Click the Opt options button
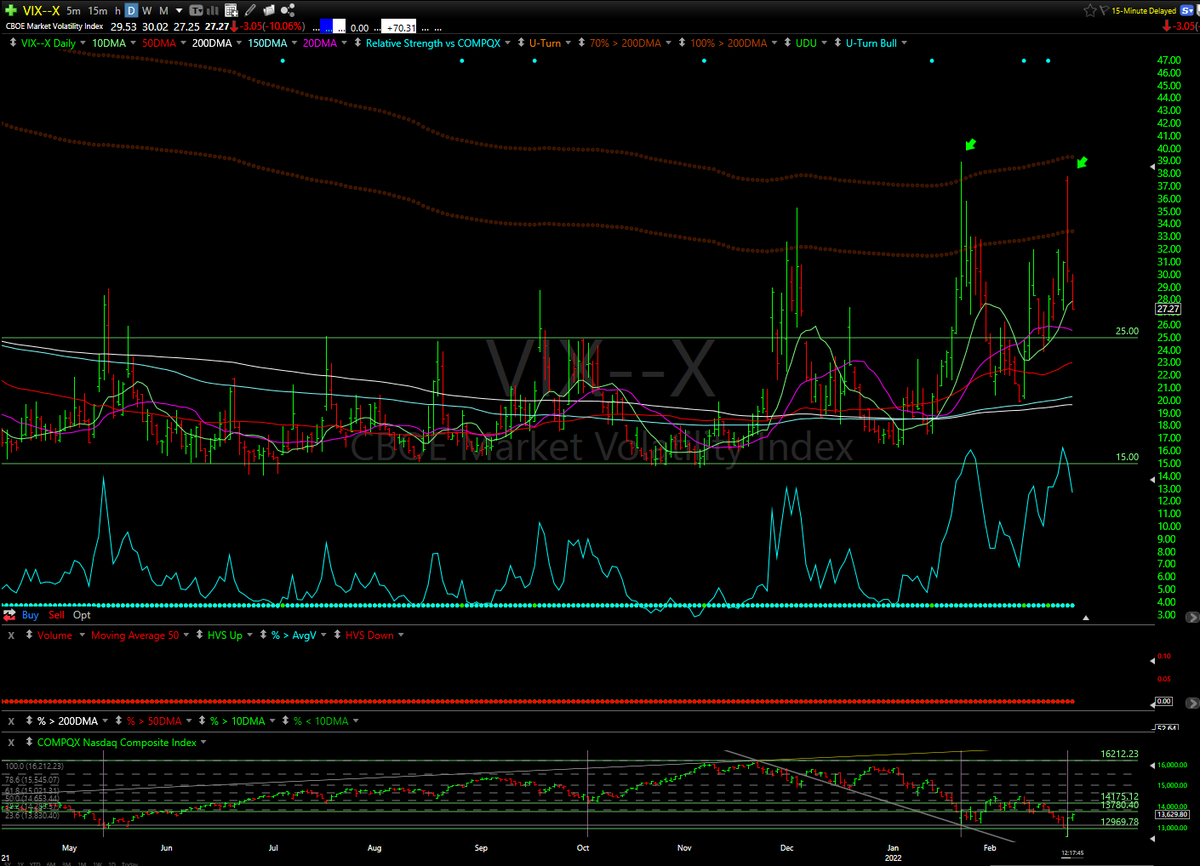 tap(82, 615)
